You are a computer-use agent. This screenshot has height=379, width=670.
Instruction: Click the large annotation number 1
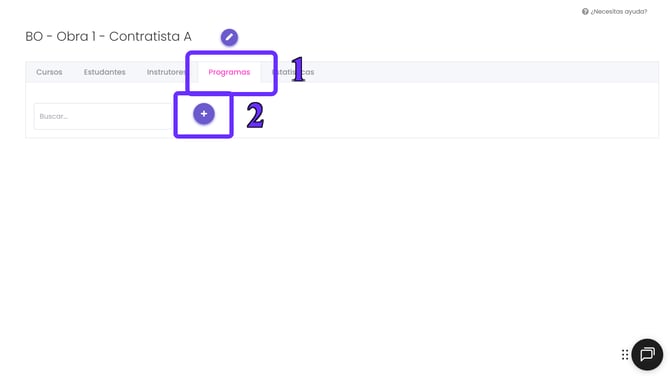click(298, 69)
